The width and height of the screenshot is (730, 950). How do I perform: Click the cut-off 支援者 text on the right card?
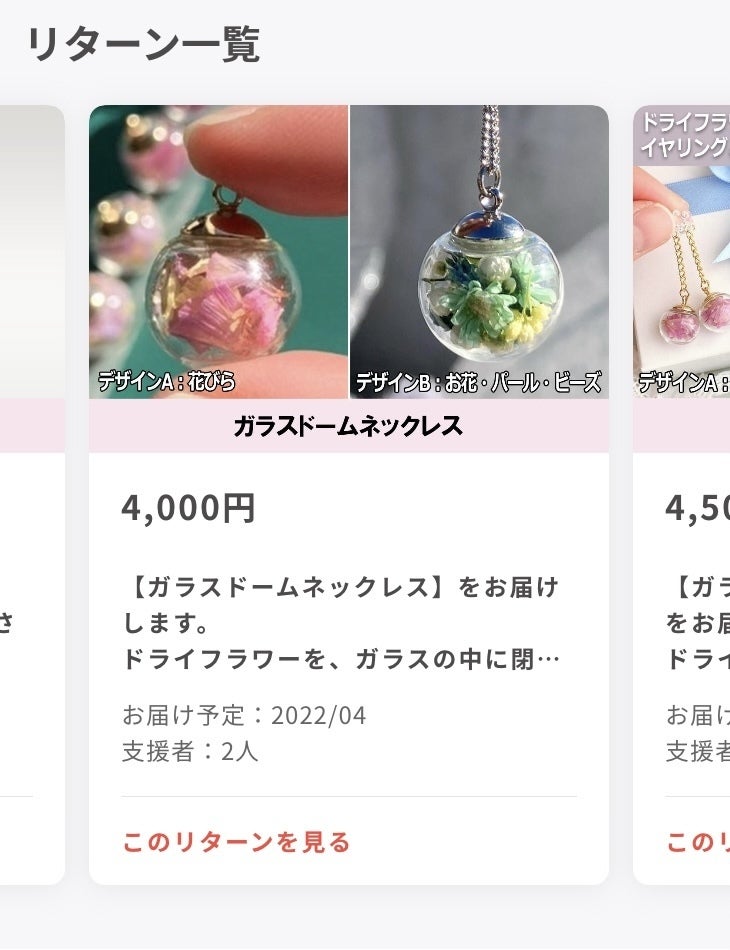(x=698, y=751)
